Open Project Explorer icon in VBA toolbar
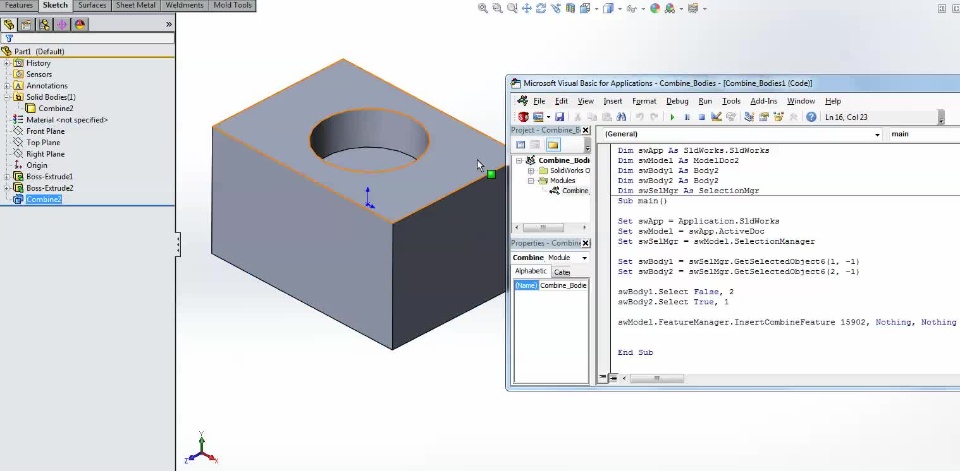Image resolution: width=960 pixels, height=471 pixels. click(x=749, y=116)
